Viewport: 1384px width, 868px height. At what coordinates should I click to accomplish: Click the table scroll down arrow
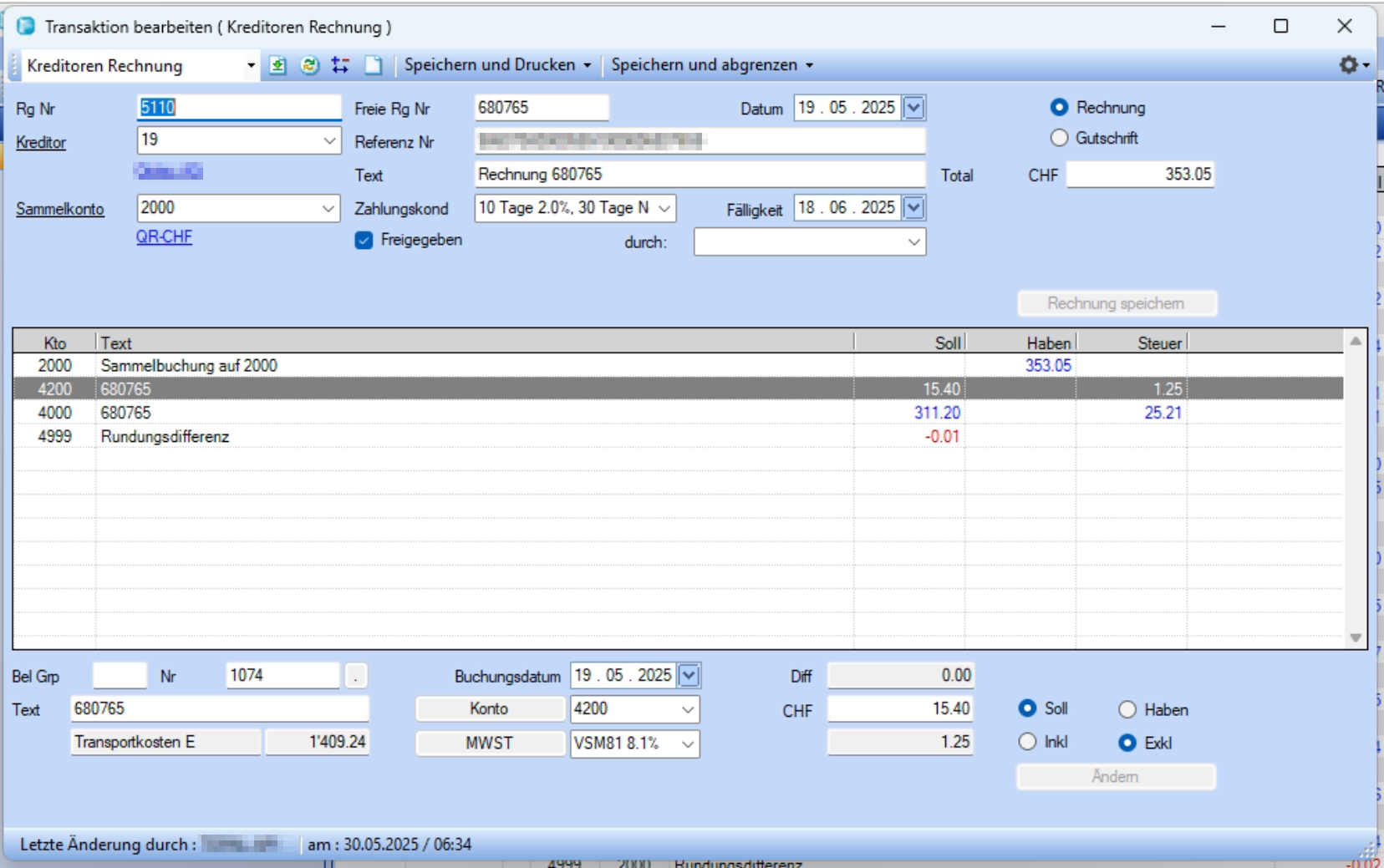click(x=1356, y=637)
